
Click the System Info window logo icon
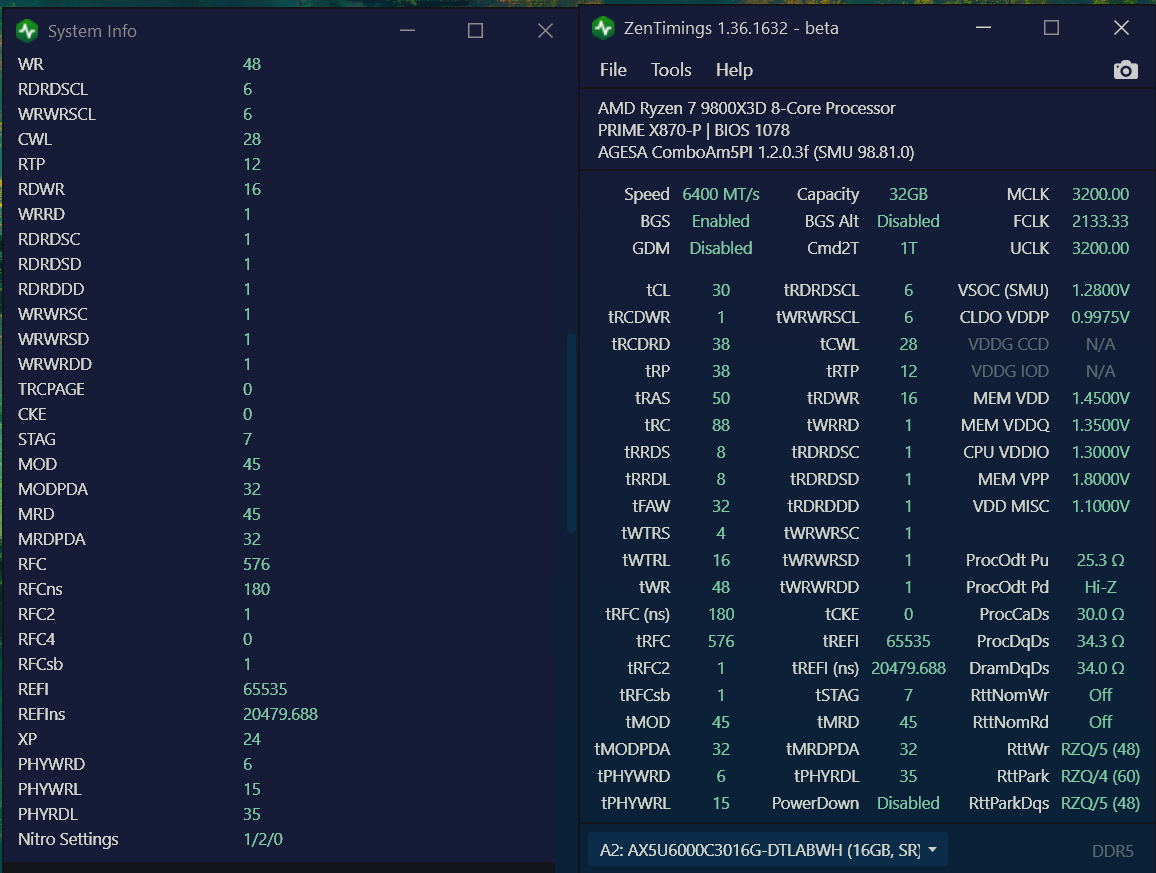click(27, 31)
